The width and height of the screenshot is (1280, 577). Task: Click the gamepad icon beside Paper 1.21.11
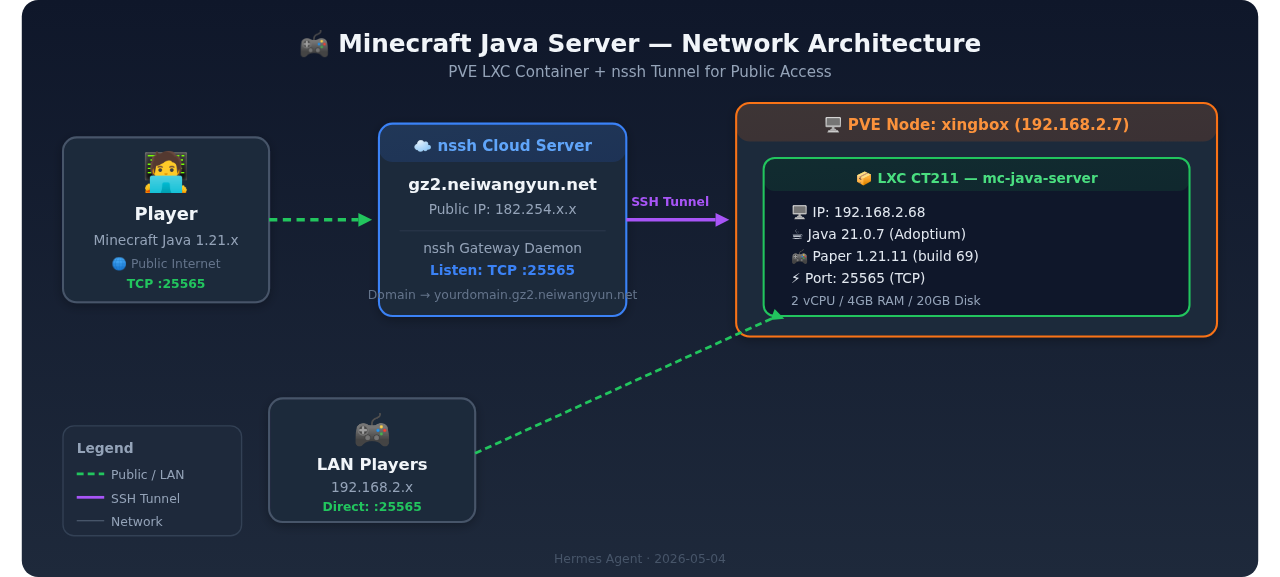pyautogui.click(x=798, y=257)
